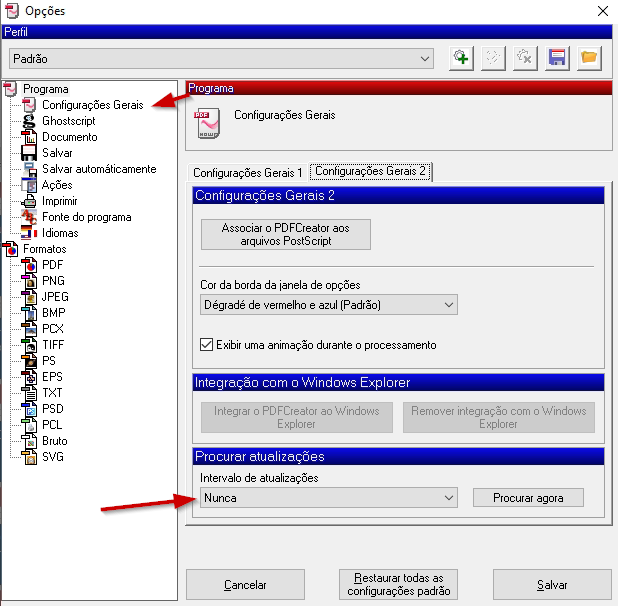Click the Cancelar button

(245, 585)
